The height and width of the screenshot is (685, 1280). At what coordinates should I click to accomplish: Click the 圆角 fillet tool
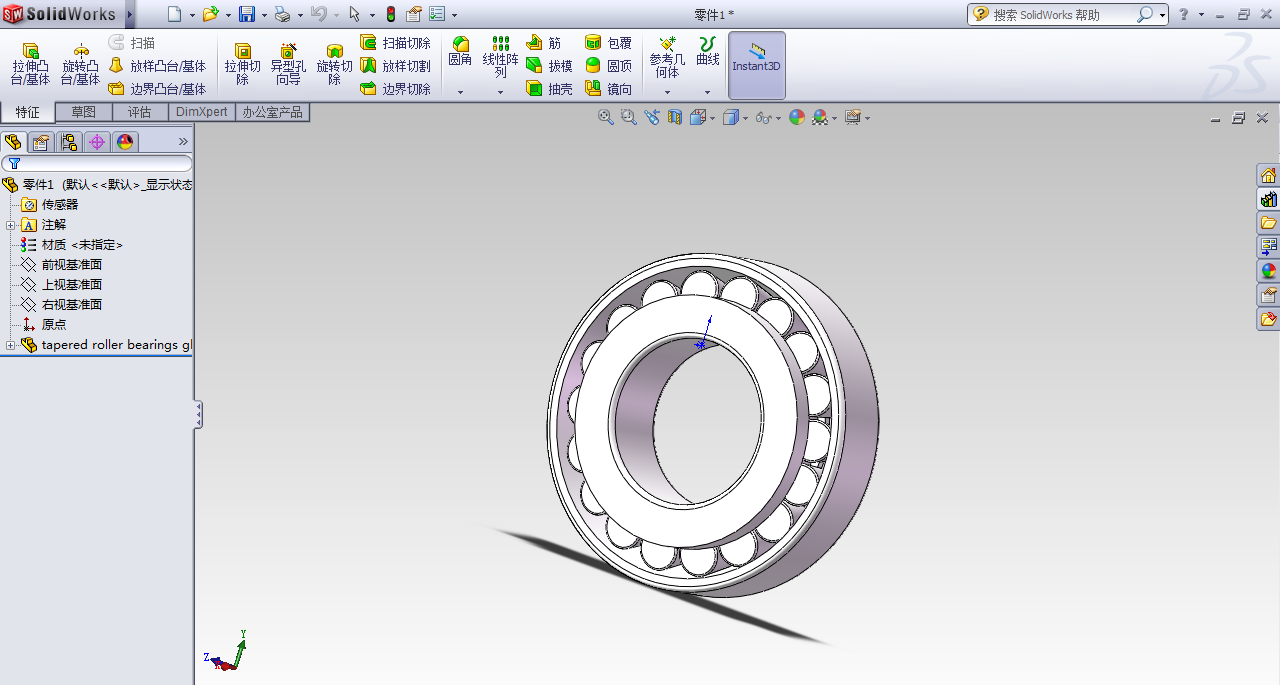point(460,52)
